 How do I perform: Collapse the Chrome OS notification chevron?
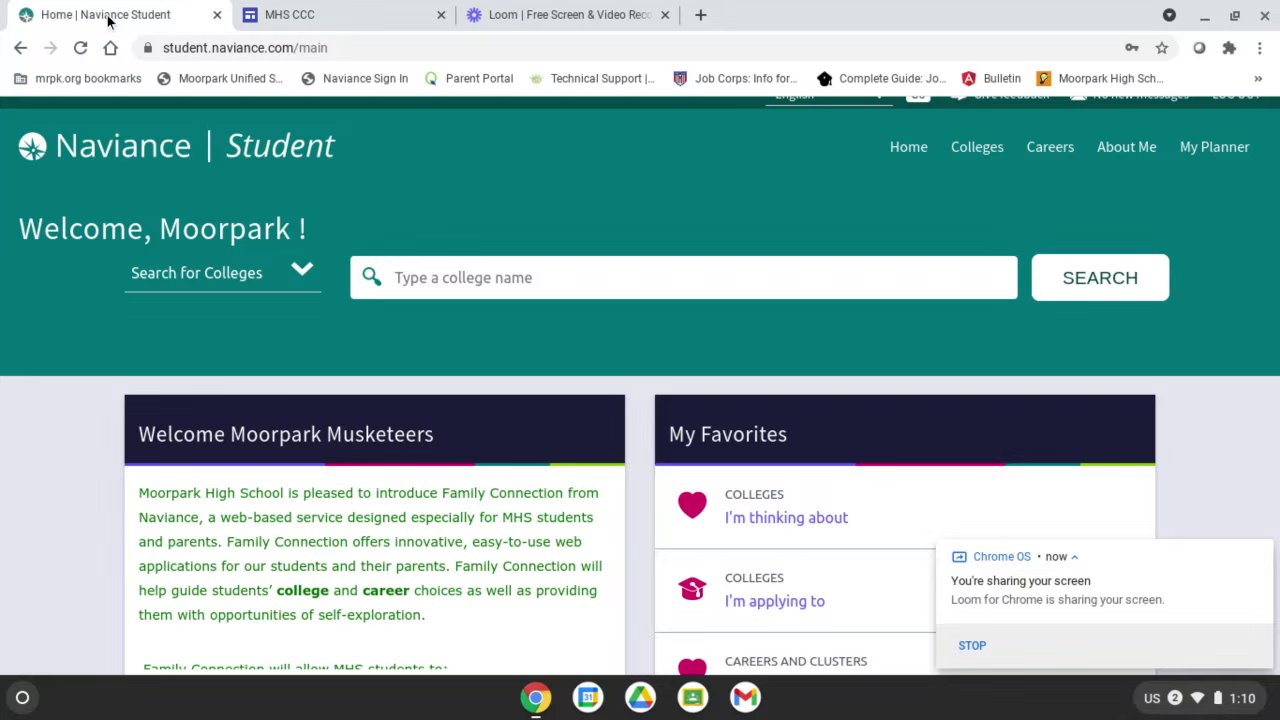[1075, 557]
